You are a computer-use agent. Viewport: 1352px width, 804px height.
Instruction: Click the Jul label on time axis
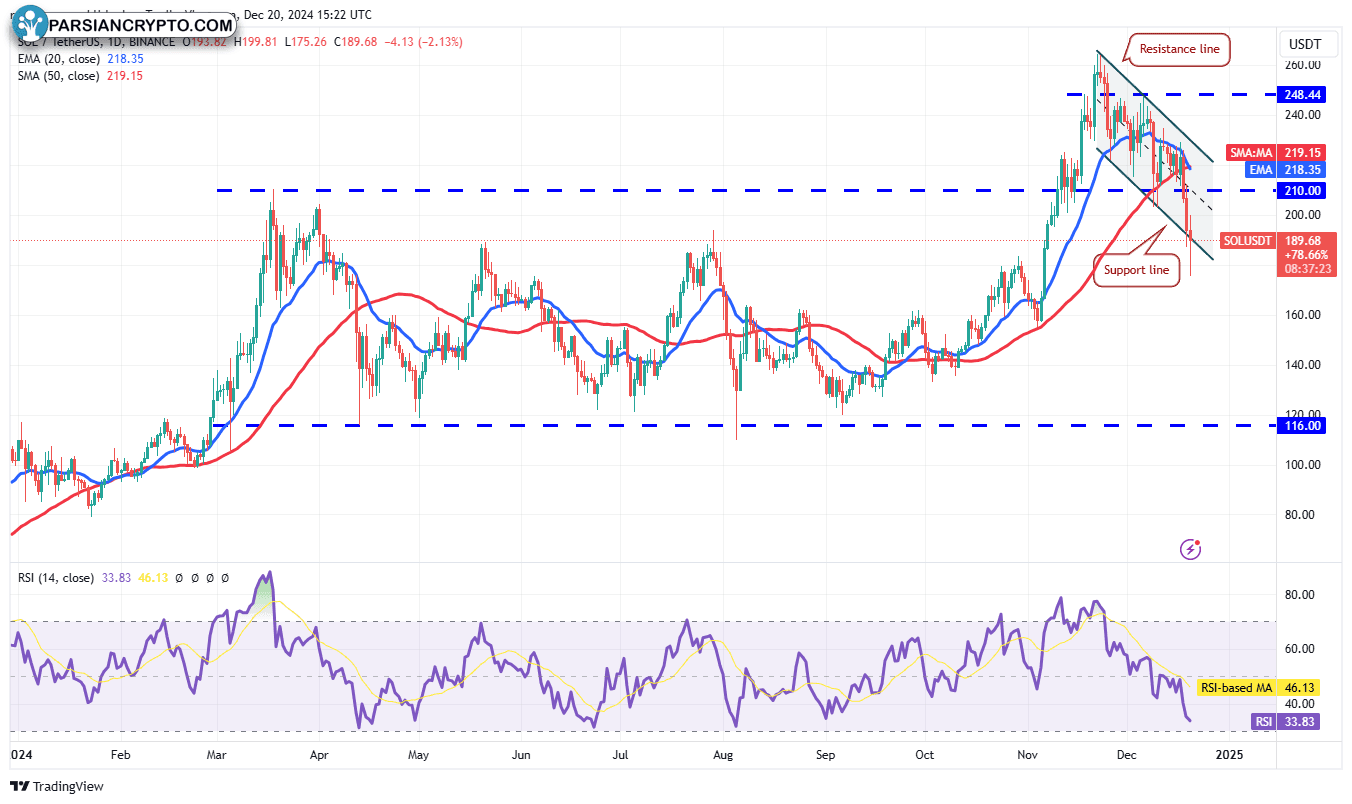(620, 756)
